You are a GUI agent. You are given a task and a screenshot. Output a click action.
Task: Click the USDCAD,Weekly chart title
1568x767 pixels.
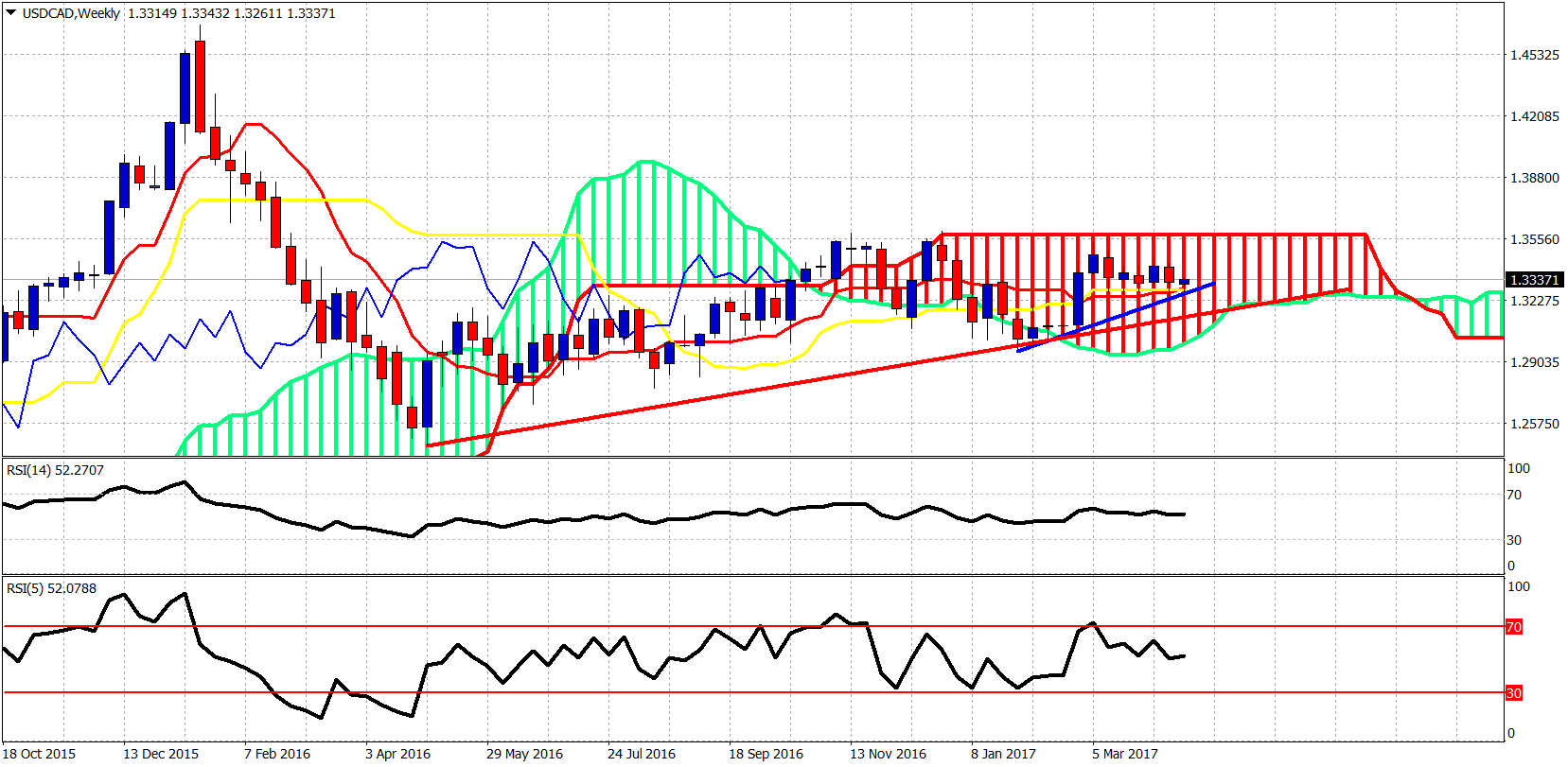pos(71,13)
